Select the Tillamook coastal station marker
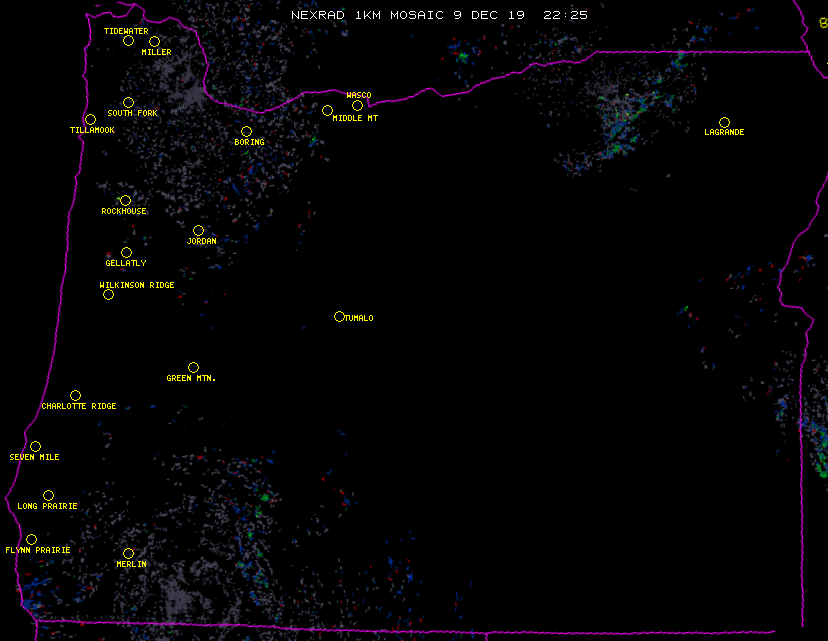The image size is (828, 641). click(90, 120)
